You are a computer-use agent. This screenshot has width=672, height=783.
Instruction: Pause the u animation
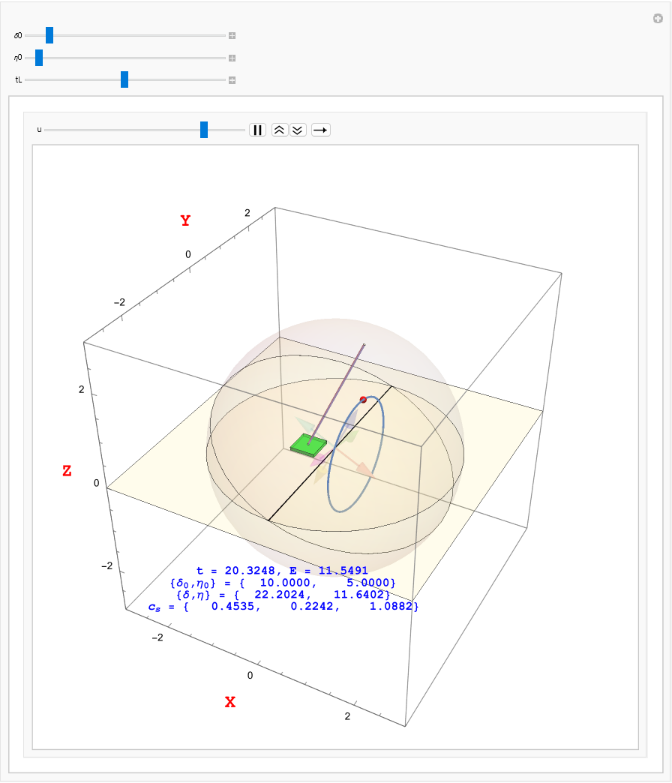coord(257,130)
